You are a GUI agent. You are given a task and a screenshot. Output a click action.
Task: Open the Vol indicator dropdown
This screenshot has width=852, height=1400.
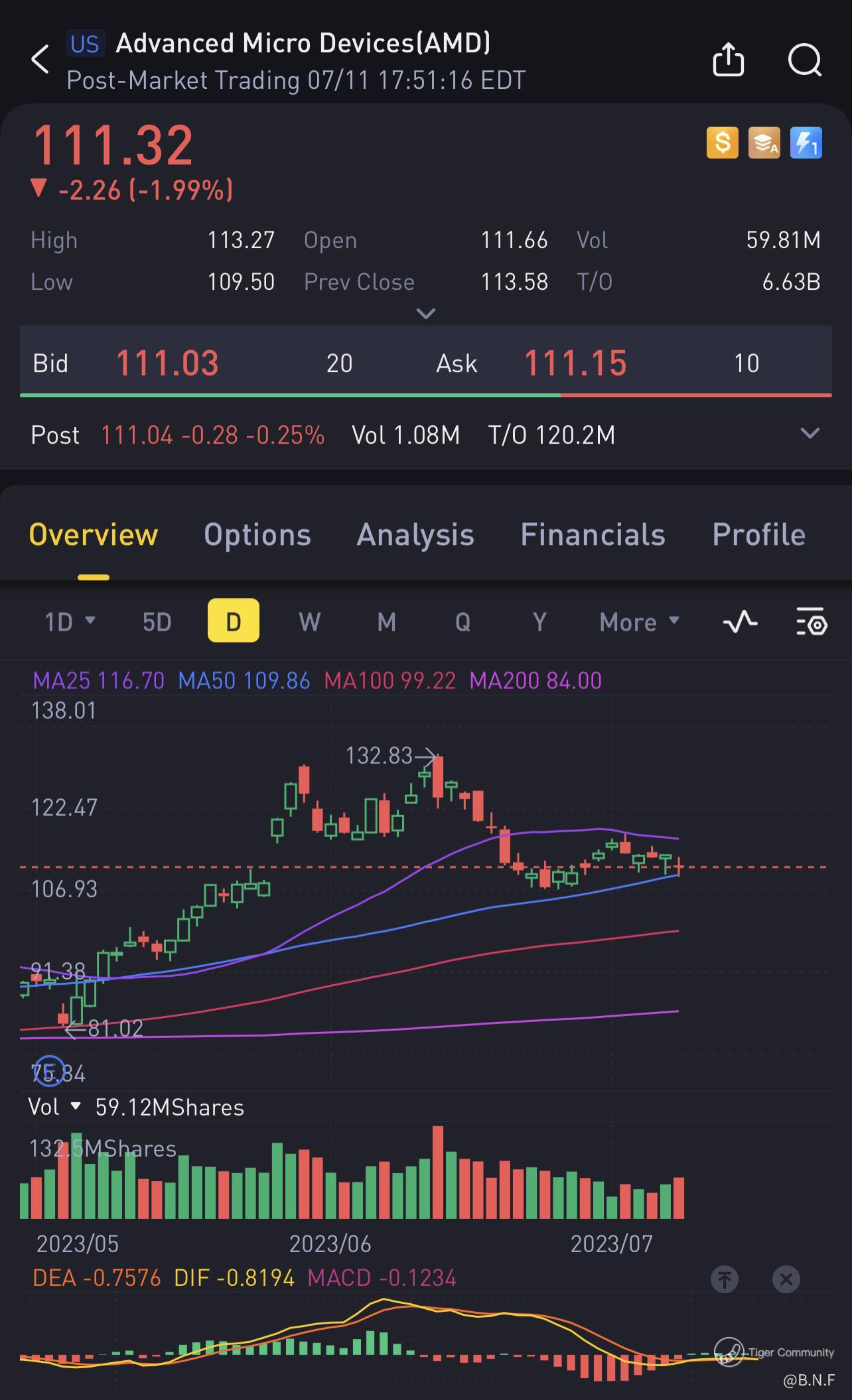(54, 1107)
